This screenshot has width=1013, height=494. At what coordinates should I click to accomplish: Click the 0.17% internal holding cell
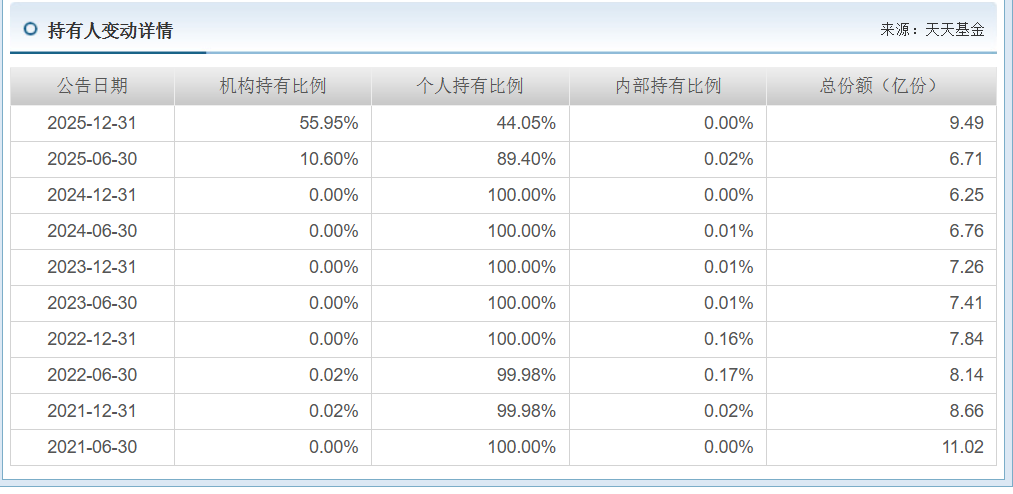(x=668, y=375)
